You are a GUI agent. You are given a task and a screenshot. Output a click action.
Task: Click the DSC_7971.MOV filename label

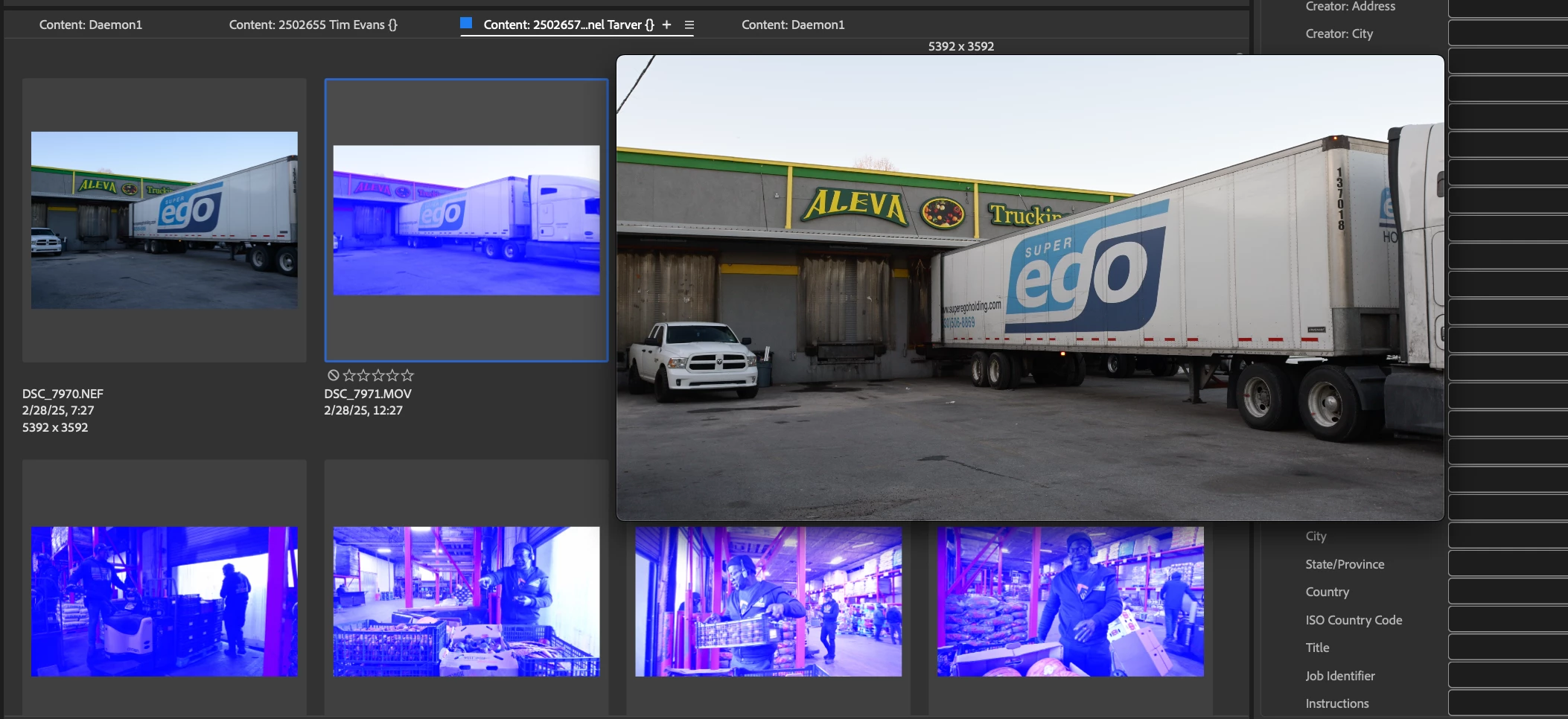pyautogui.click(x=368, y=394)
